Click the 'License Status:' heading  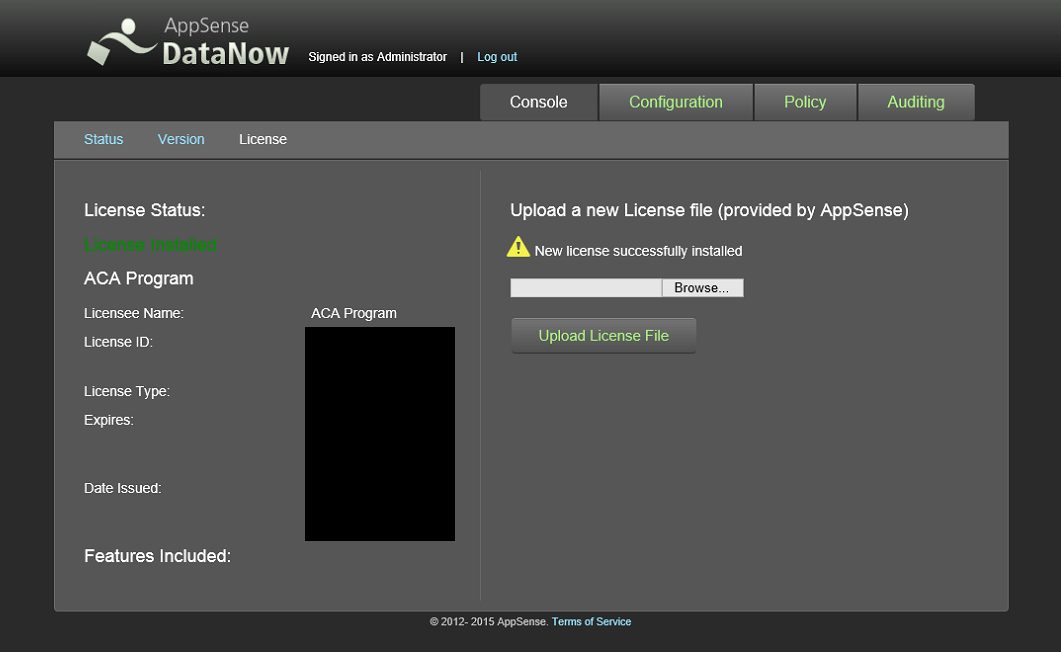click(x=145, y=210)
